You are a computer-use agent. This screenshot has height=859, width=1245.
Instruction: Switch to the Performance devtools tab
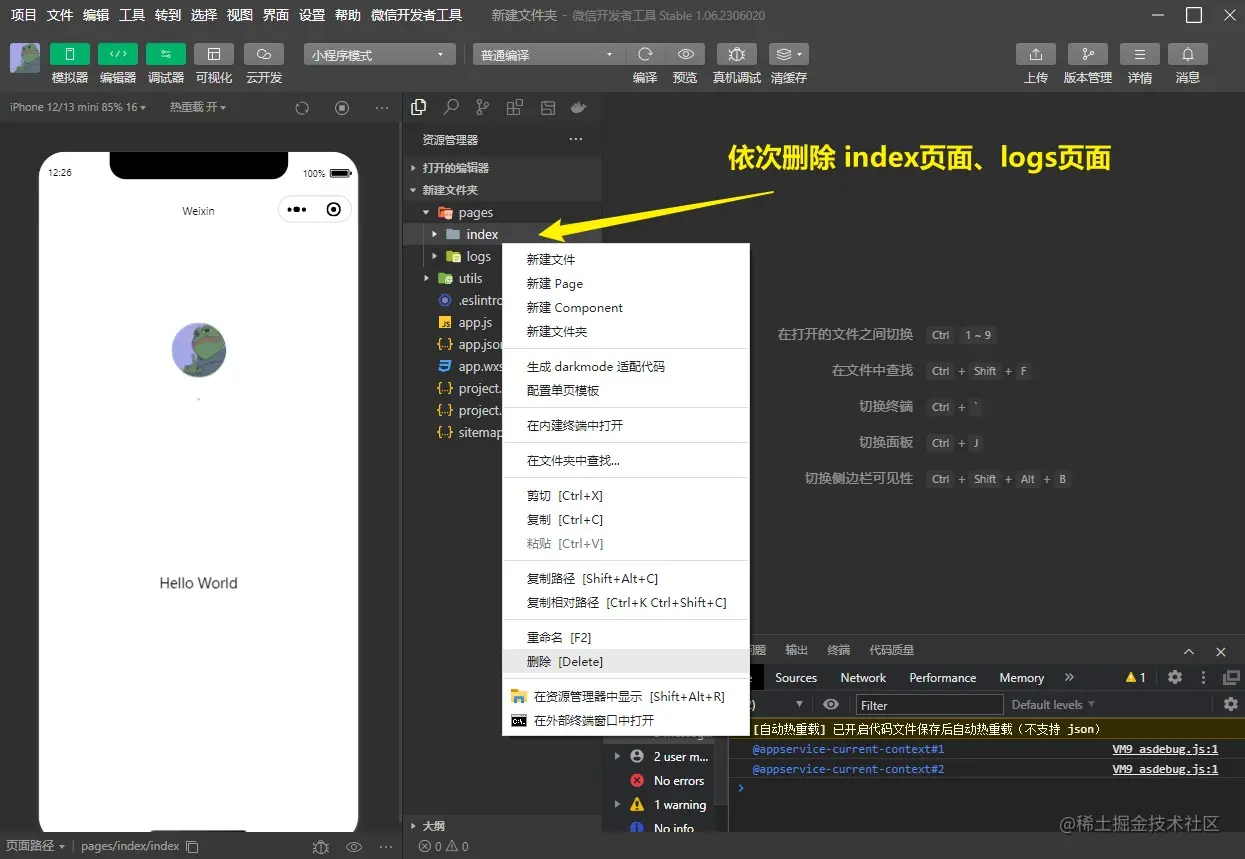pos(942,677)
